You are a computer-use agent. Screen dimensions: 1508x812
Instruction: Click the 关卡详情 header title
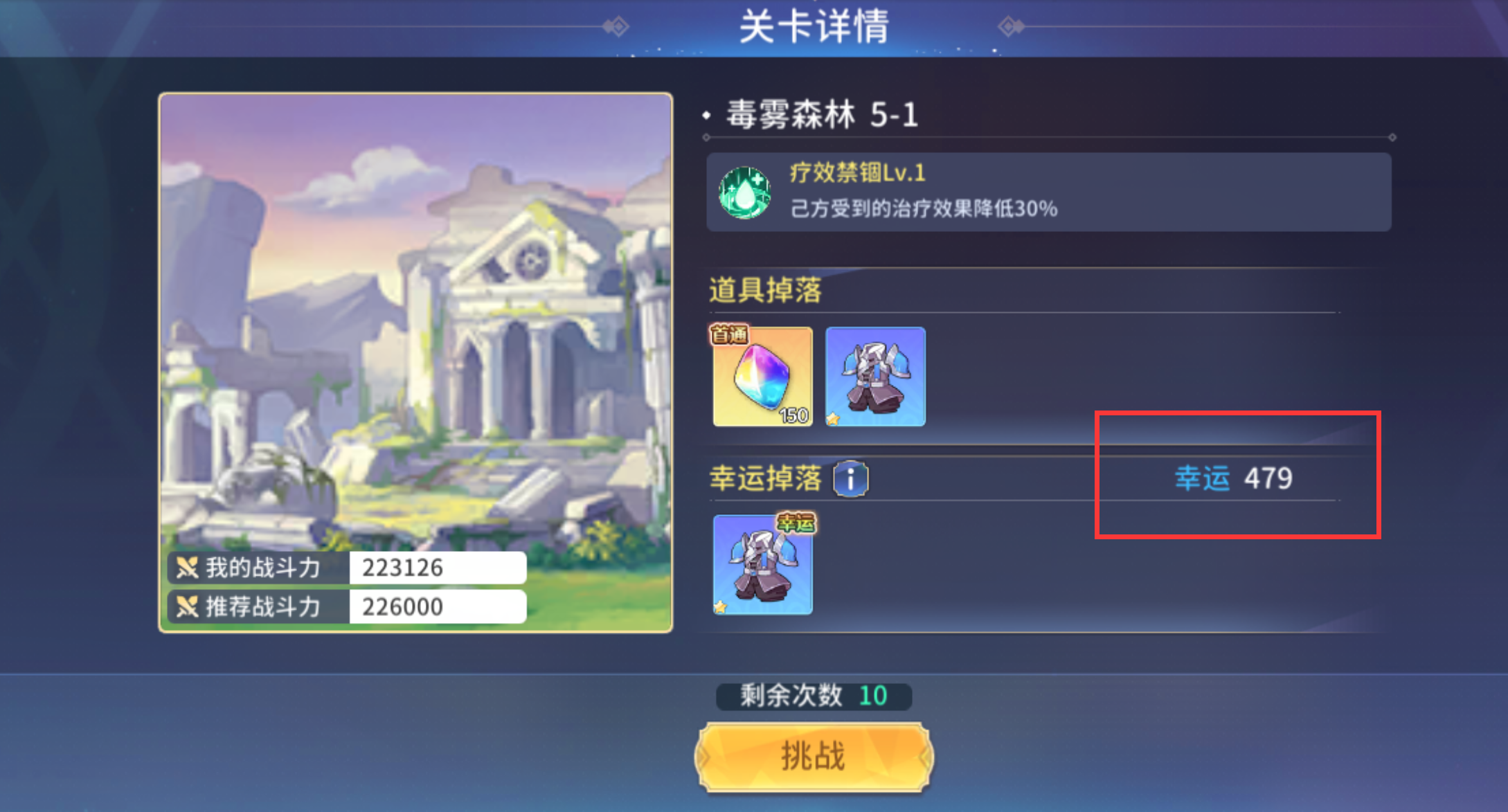pos(814,27)
